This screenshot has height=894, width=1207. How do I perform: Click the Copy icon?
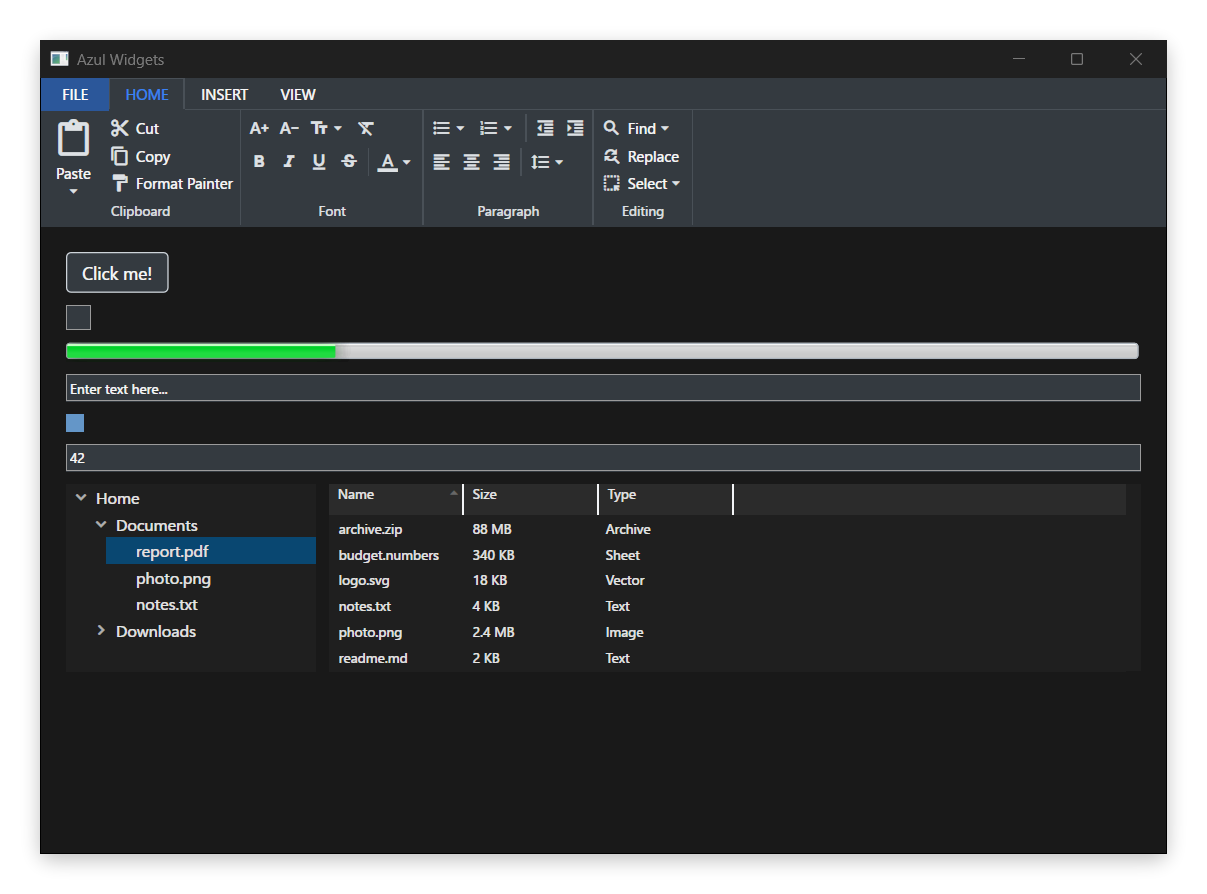tap(120, 156)
